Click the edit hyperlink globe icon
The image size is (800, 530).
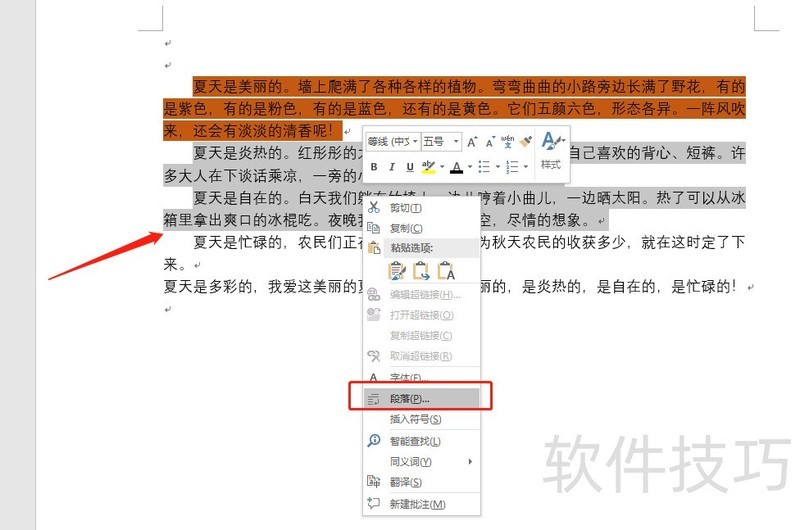(374, 294)
